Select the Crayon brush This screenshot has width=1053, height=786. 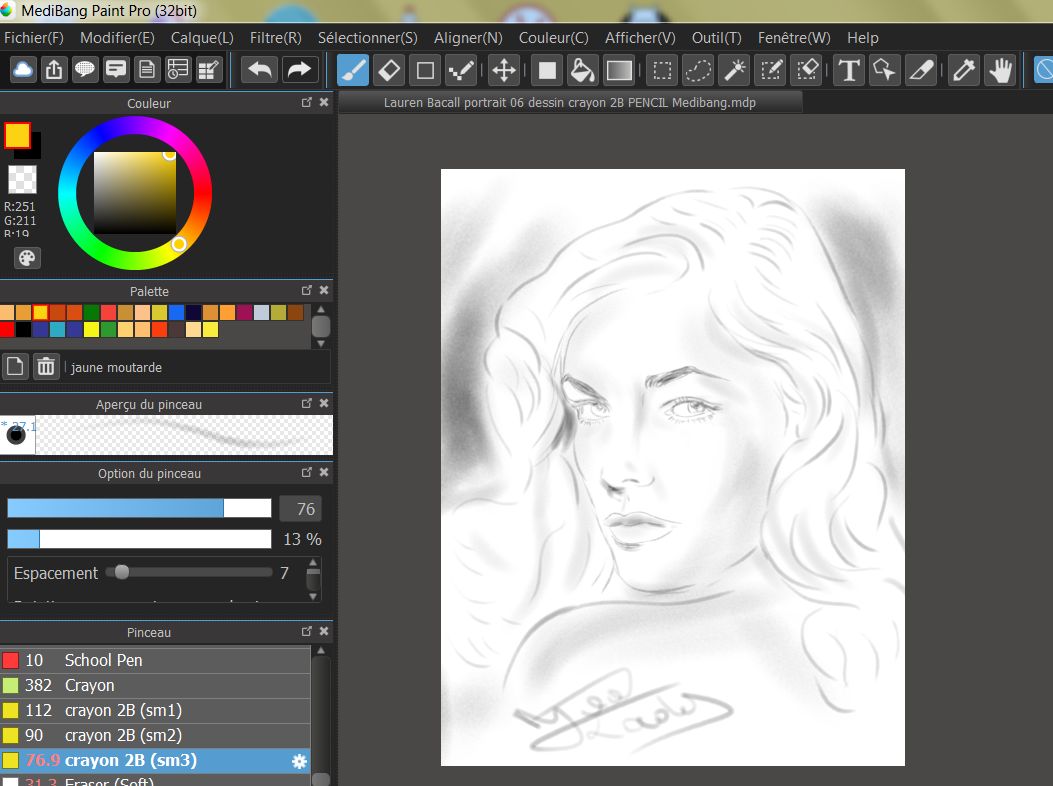click(155, 685)
